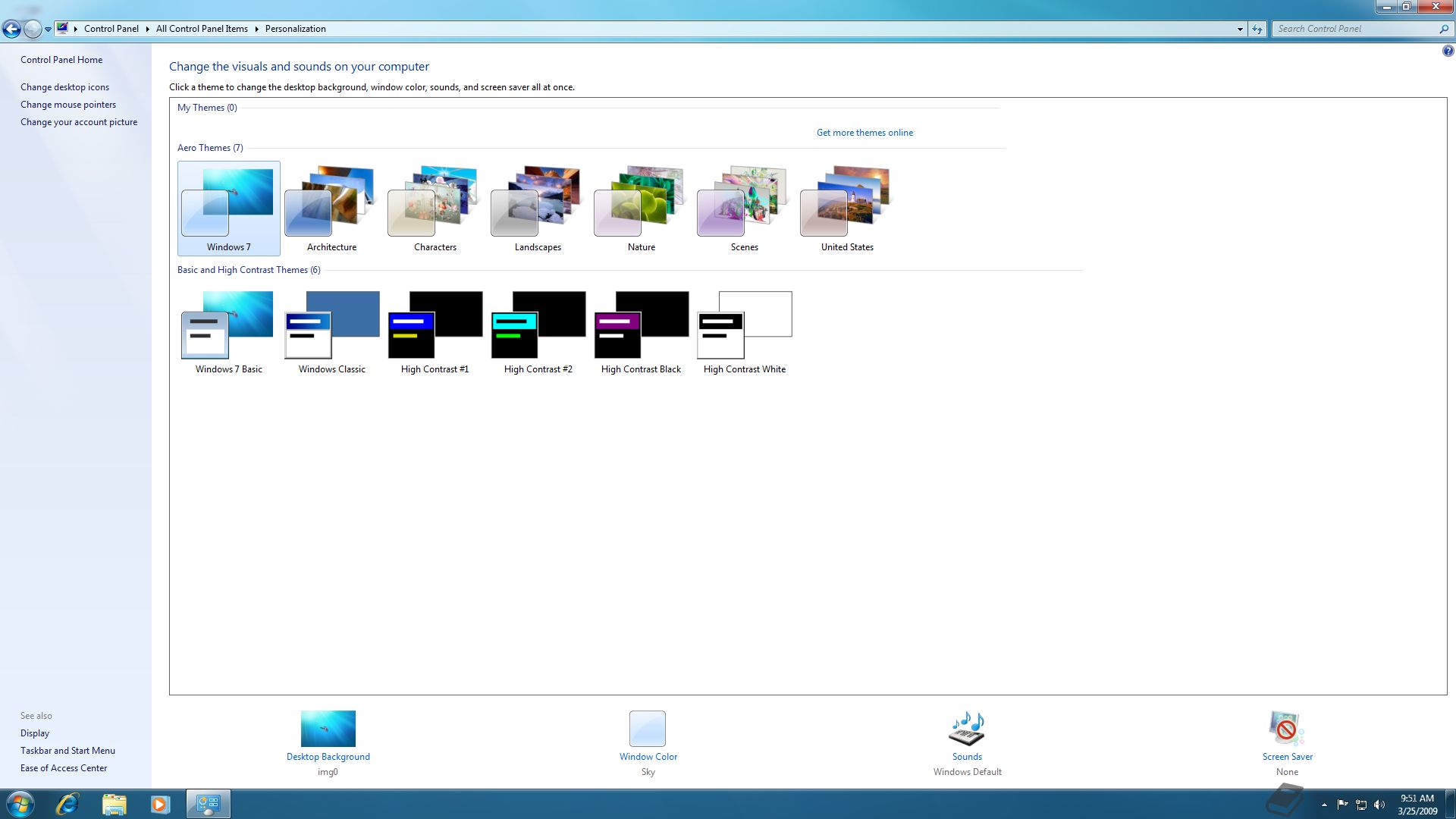Launch Windows Media Player from taskbar
The height and width of the screenshot is (819, 1456).
(x=160, y=804)
